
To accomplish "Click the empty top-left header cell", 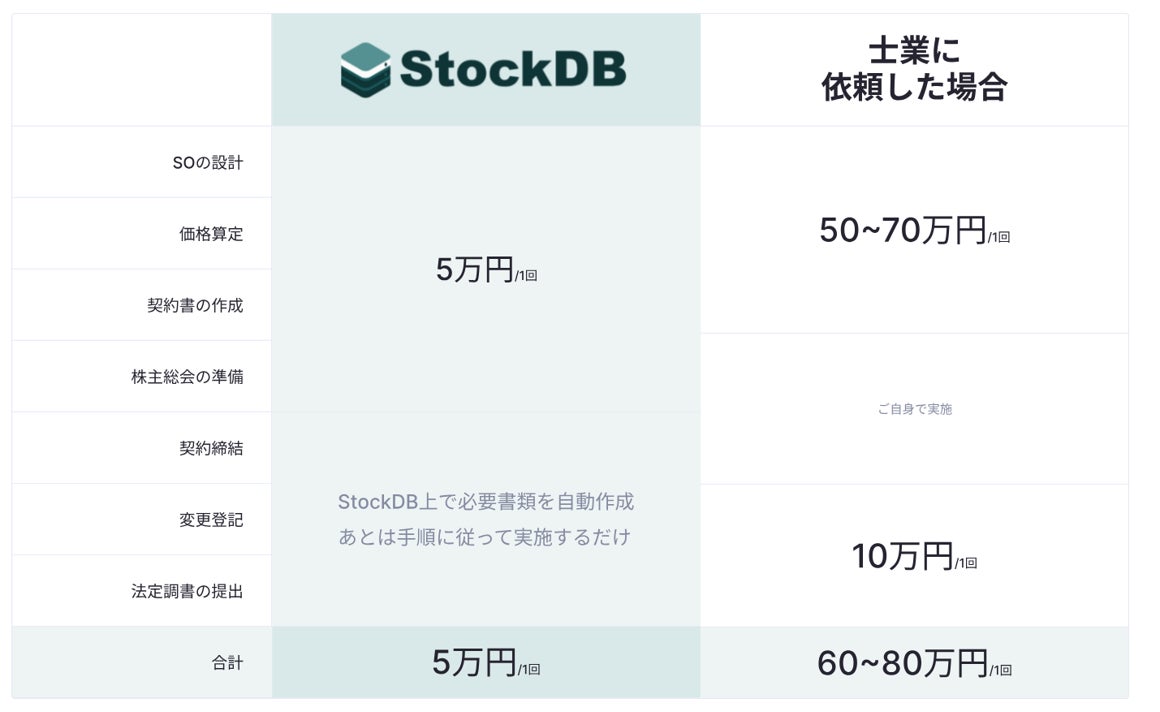I will [142, 70].
